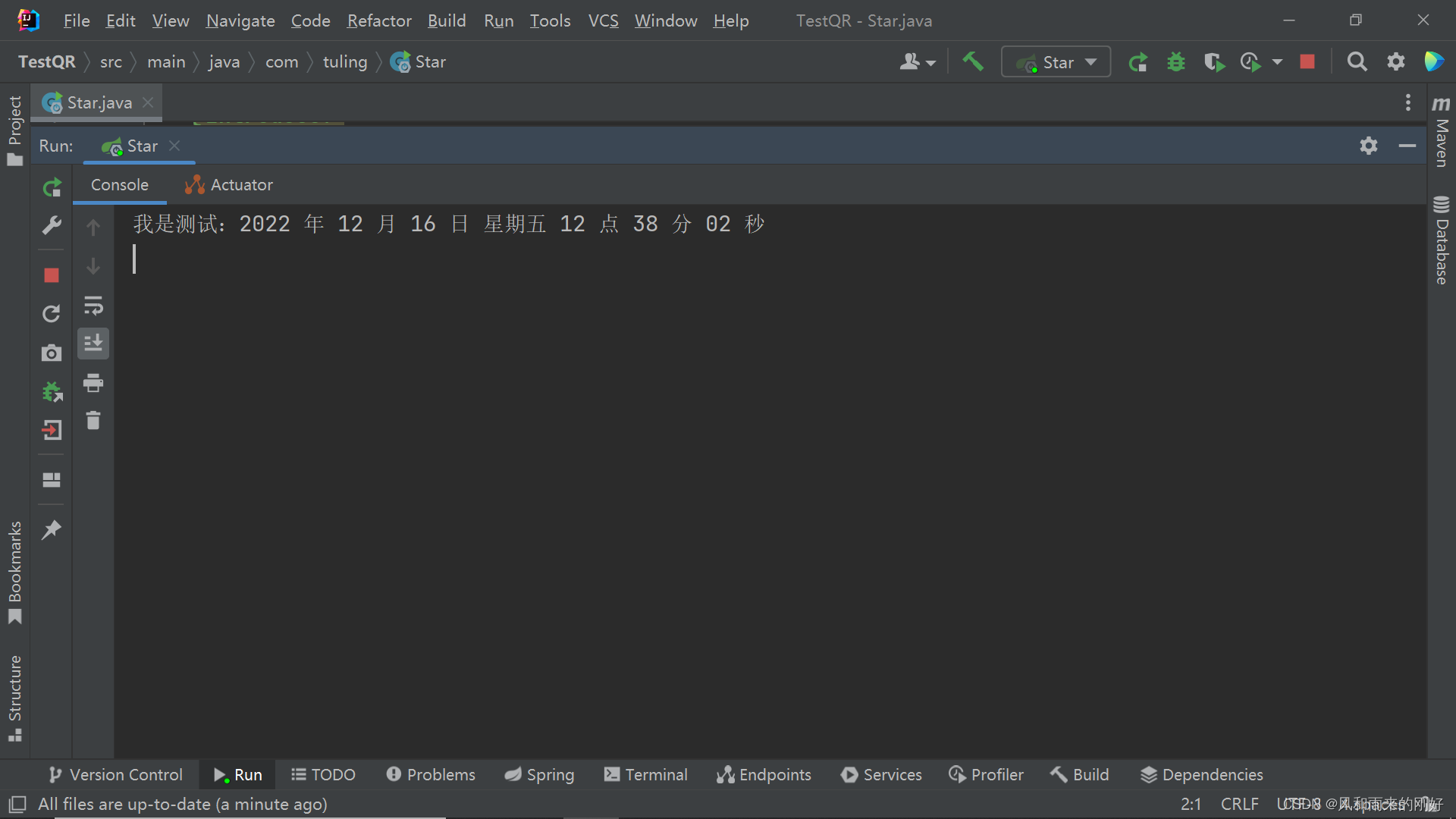The image size is (1456, 819).
Task: Toggle soft-wrap in console
Action: (x=93, y=306)
